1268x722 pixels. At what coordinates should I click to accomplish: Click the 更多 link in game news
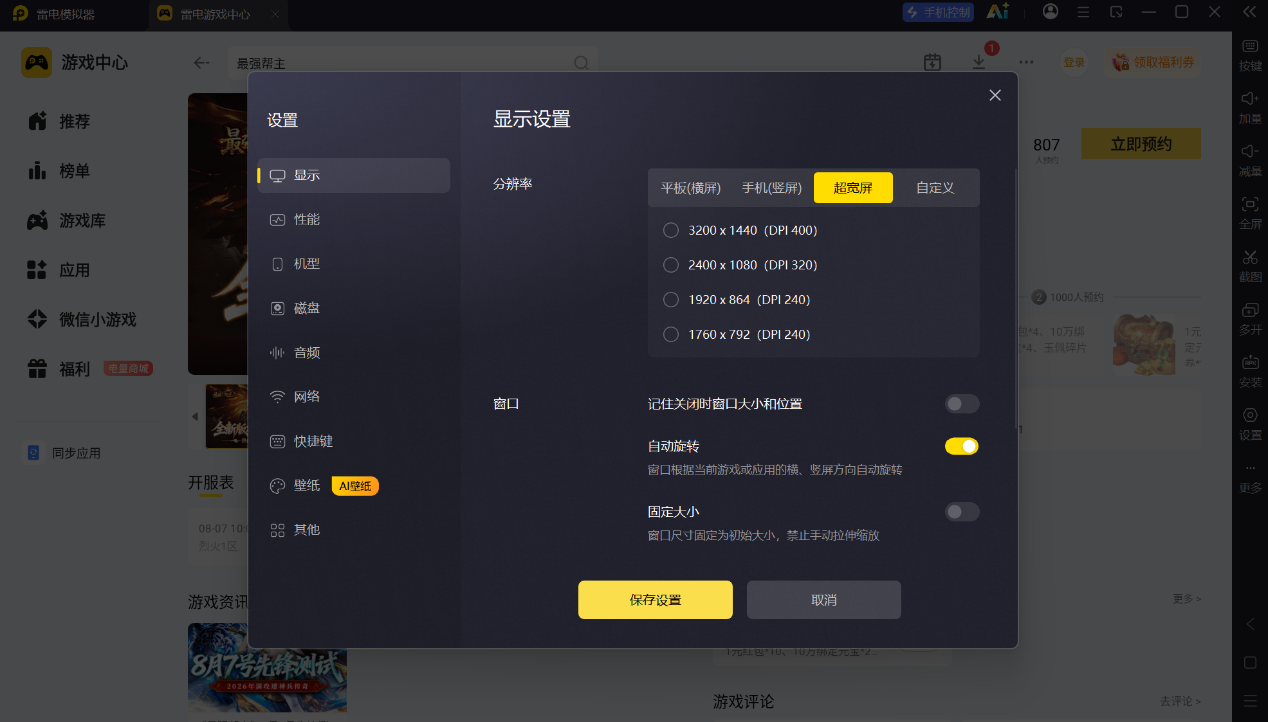pyautogui.click(x=1187, y=599)
